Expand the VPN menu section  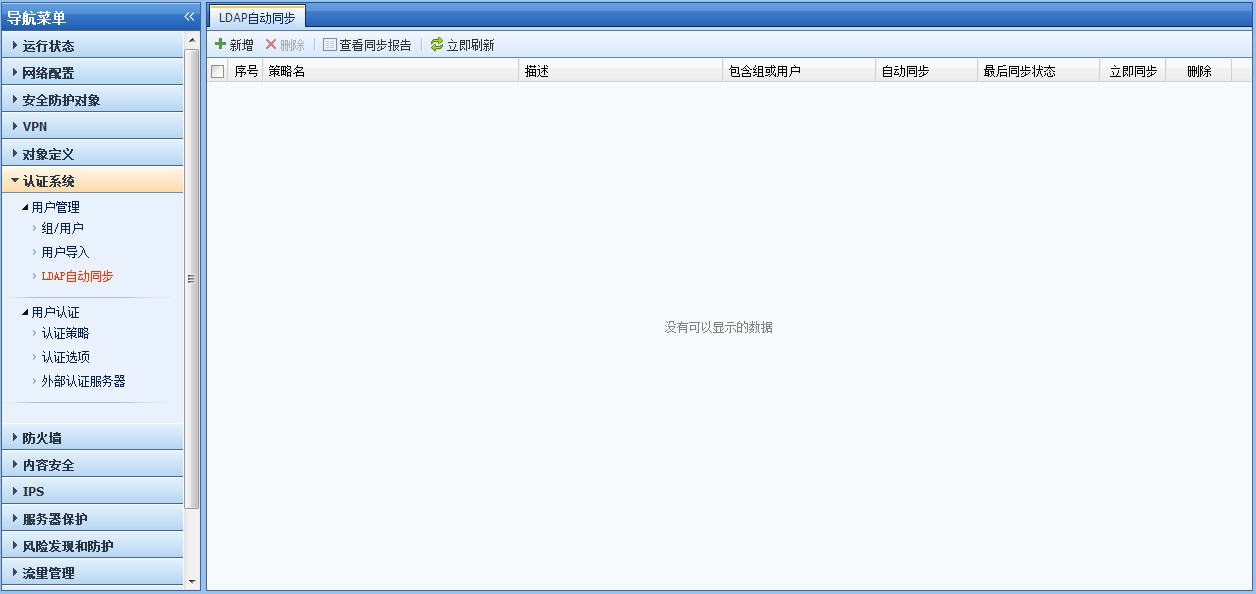coord(35,127)
